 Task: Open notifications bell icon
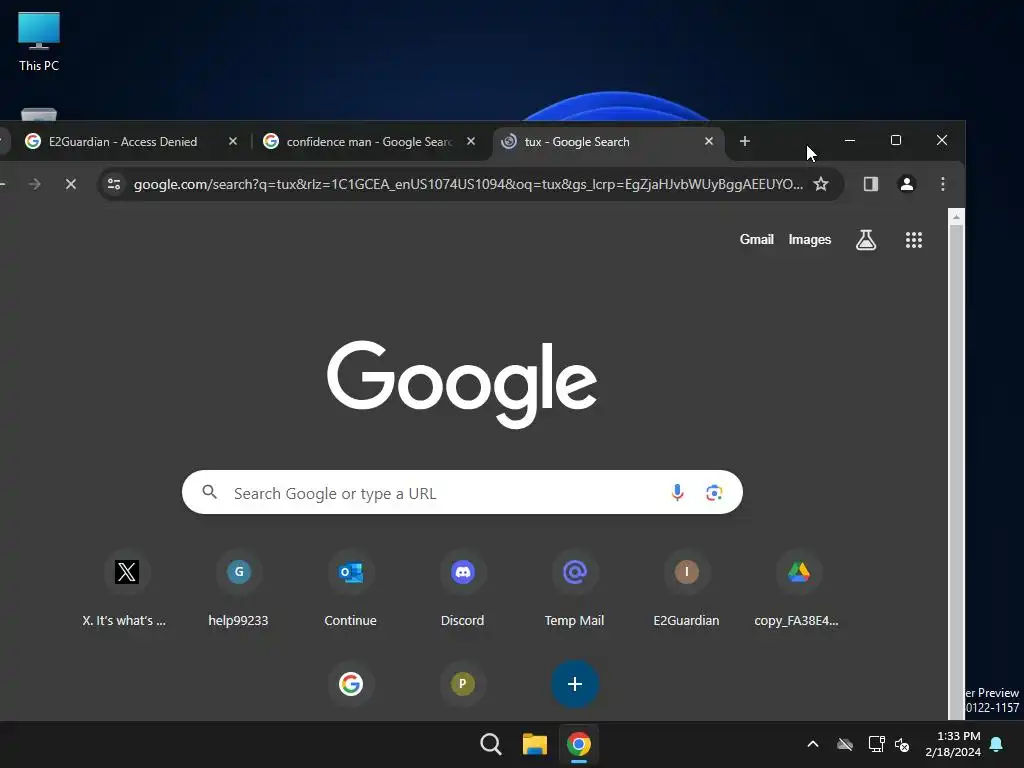click(x=997, y=744)
